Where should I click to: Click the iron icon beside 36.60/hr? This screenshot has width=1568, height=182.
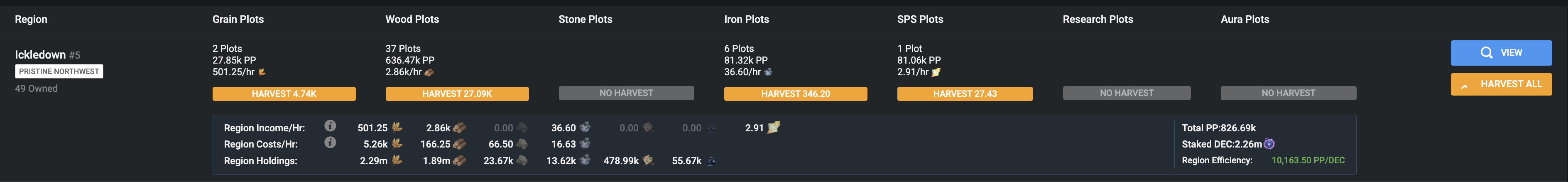pos(768,72)
